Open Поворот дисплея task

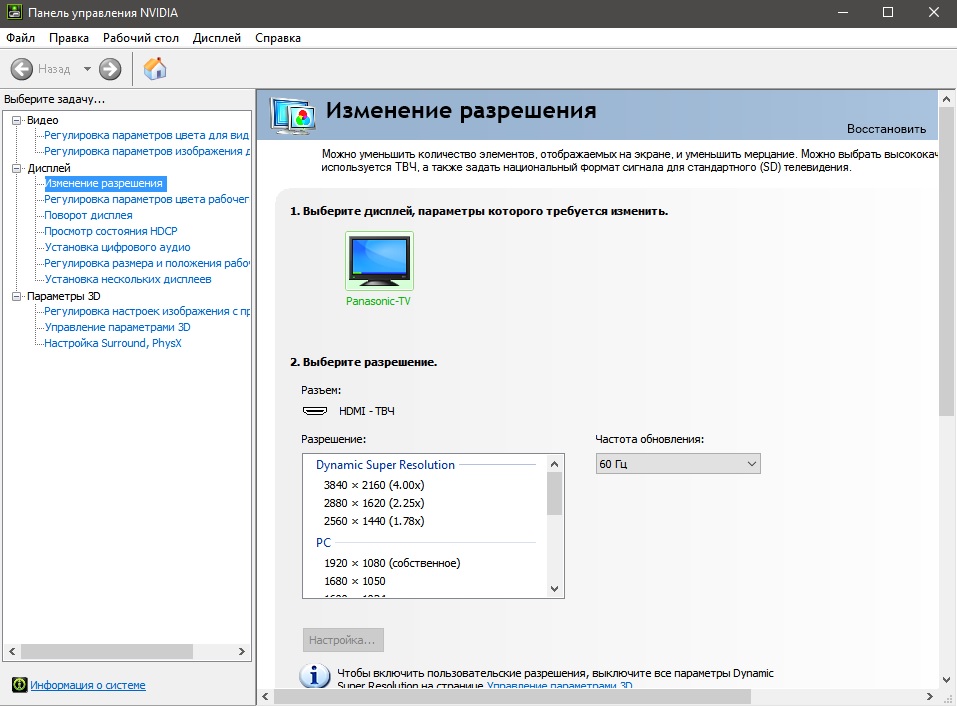(88, 215)
